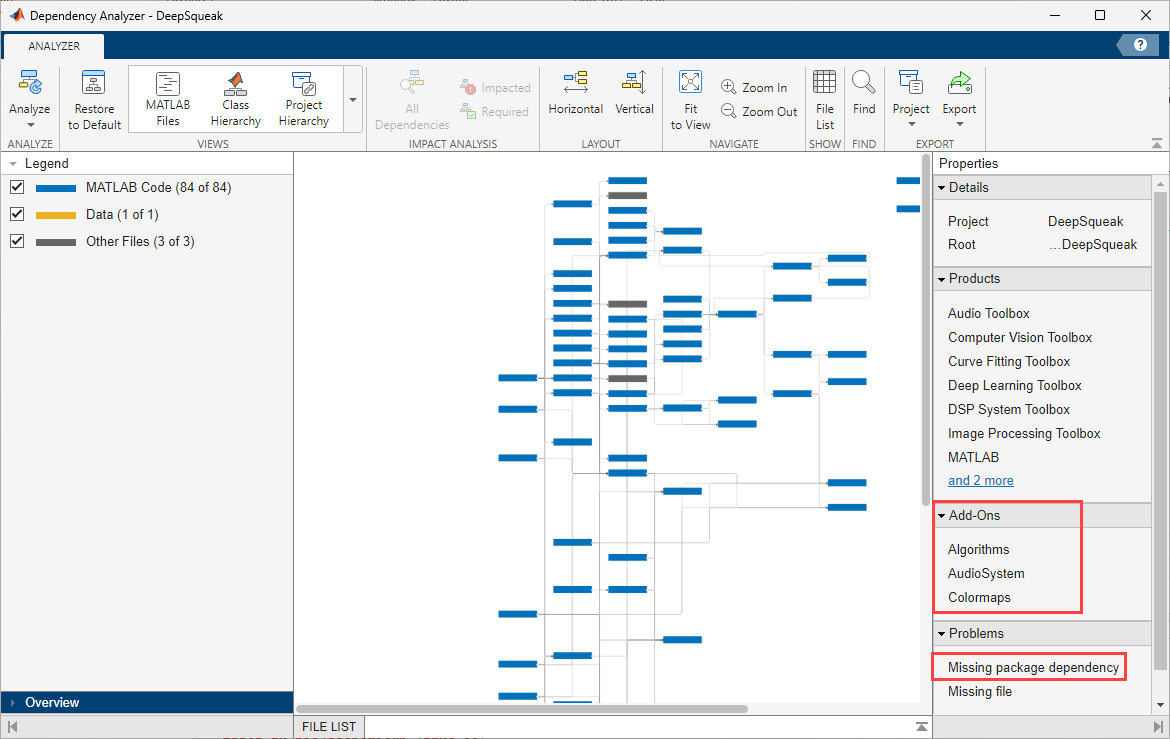Export the dependency graph

pyautogui.click(x=959, y=96)
